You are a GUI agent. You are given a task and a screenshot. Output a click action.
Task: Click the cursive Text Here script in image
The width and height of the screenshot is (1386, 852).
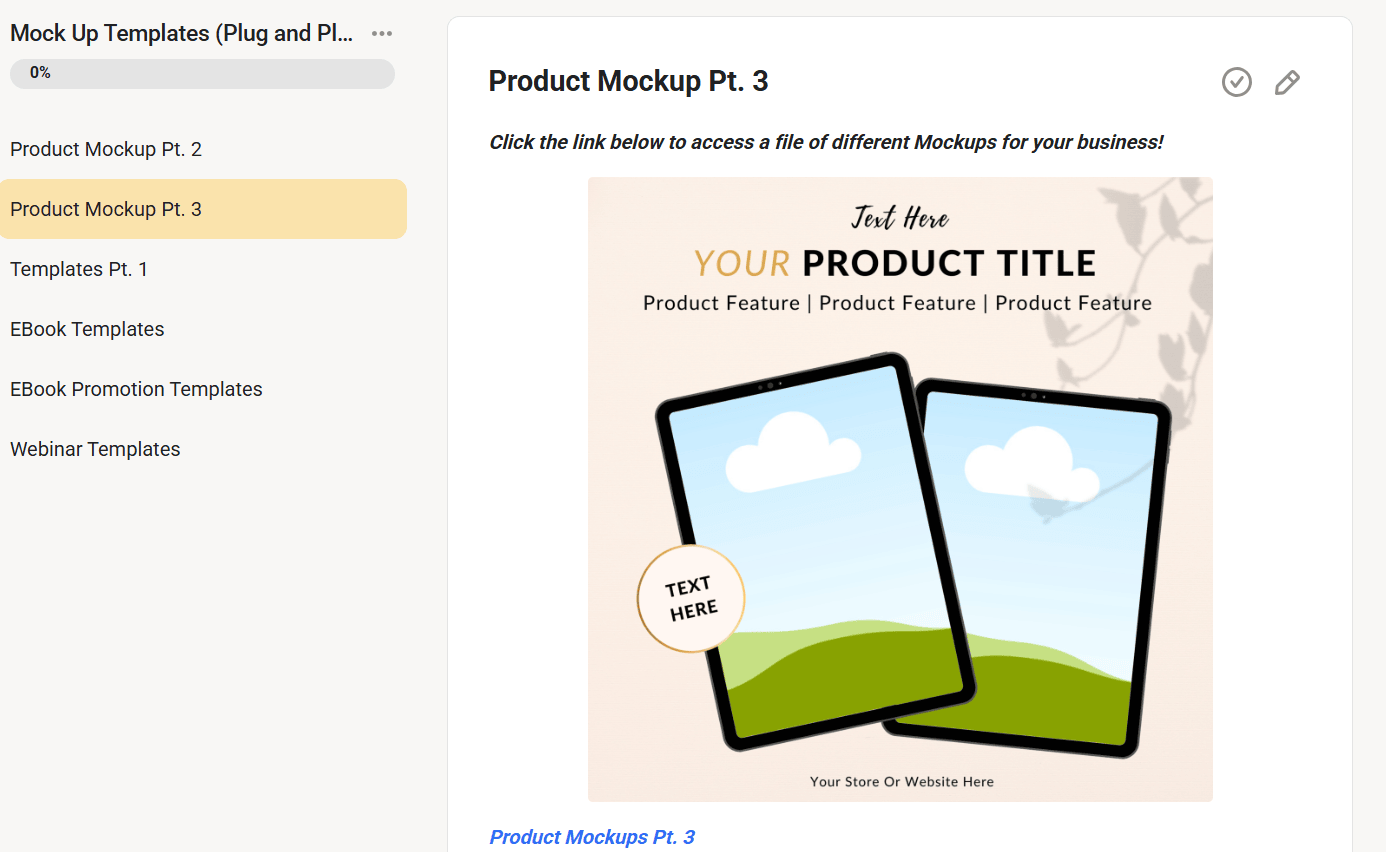[x=900, y=217]
